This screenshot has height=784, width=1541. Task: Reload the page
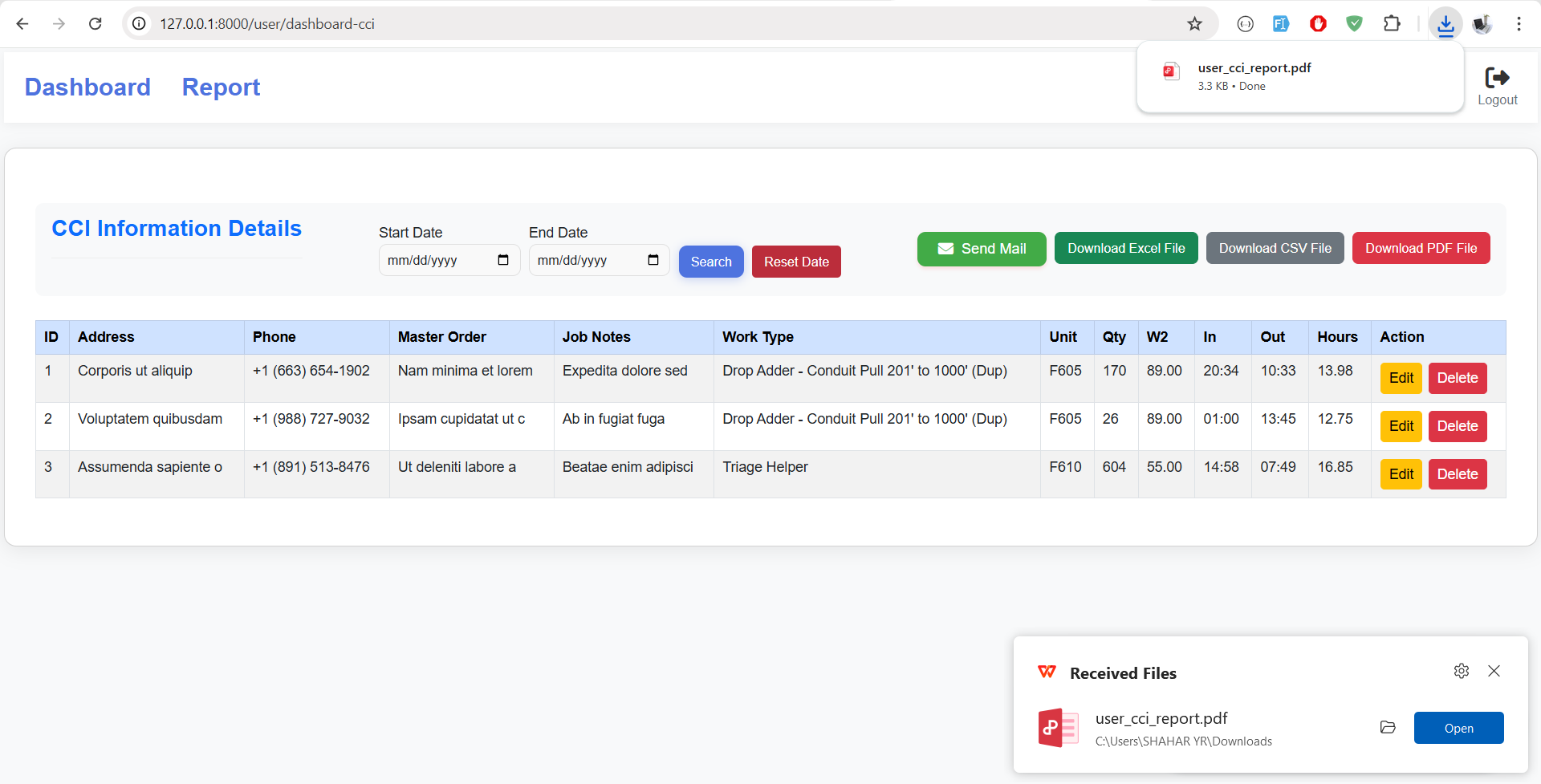(x=96, y=24)
